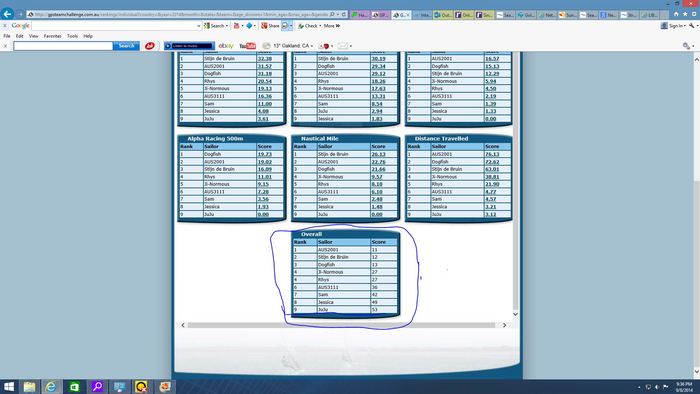This screenshot has height=394, width=700.
Task: Go back with the browser back arrow
Action: click(x=7, y=14)
